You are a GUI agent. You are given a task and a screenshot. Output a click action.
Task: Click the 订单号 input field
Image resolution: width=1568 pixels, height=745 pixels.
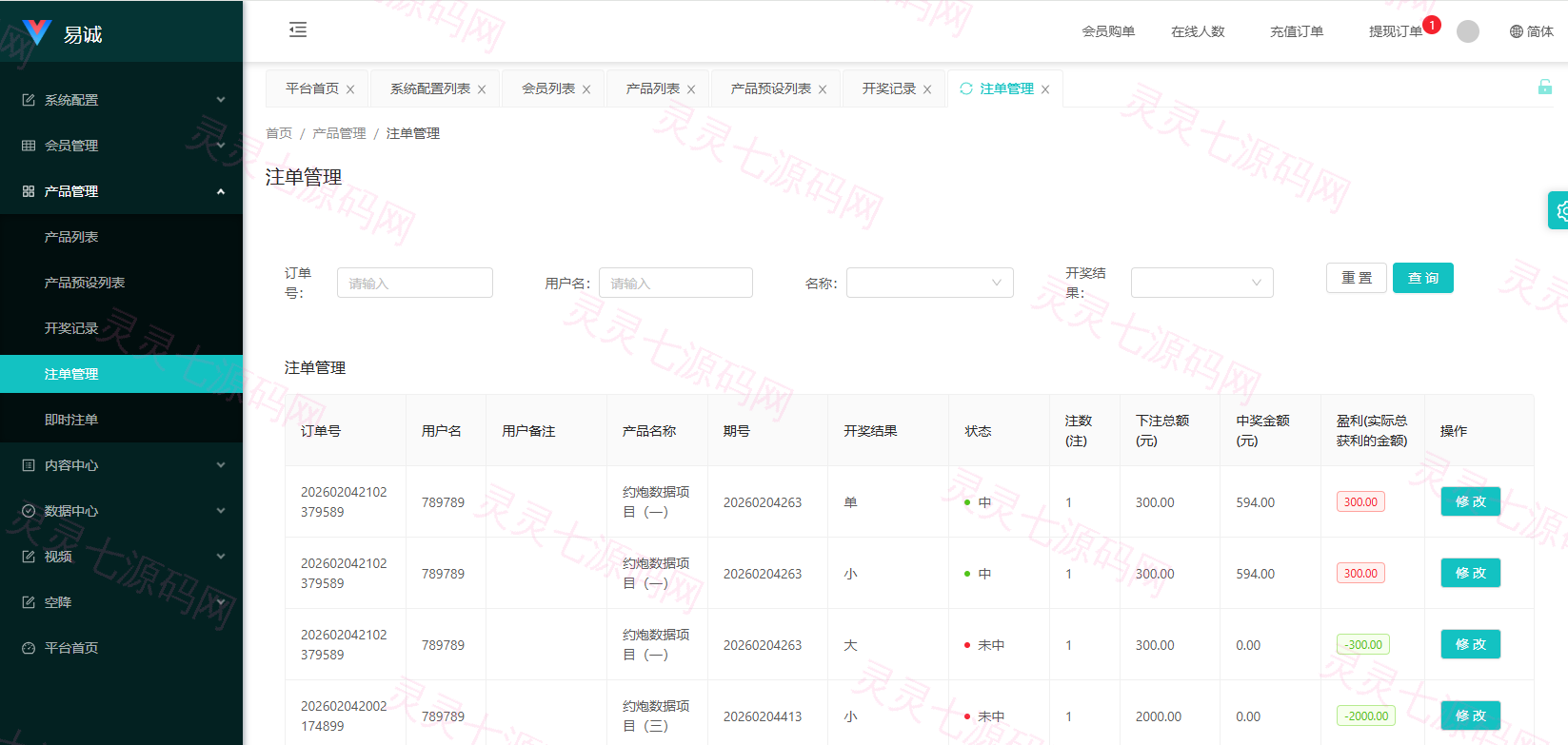415,283
